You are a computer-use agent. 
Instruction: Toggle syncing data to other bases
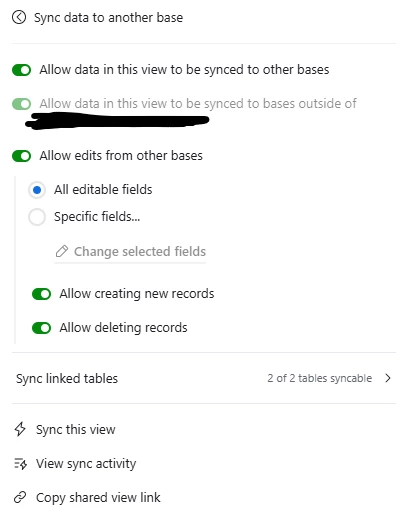tap(22, 70)
